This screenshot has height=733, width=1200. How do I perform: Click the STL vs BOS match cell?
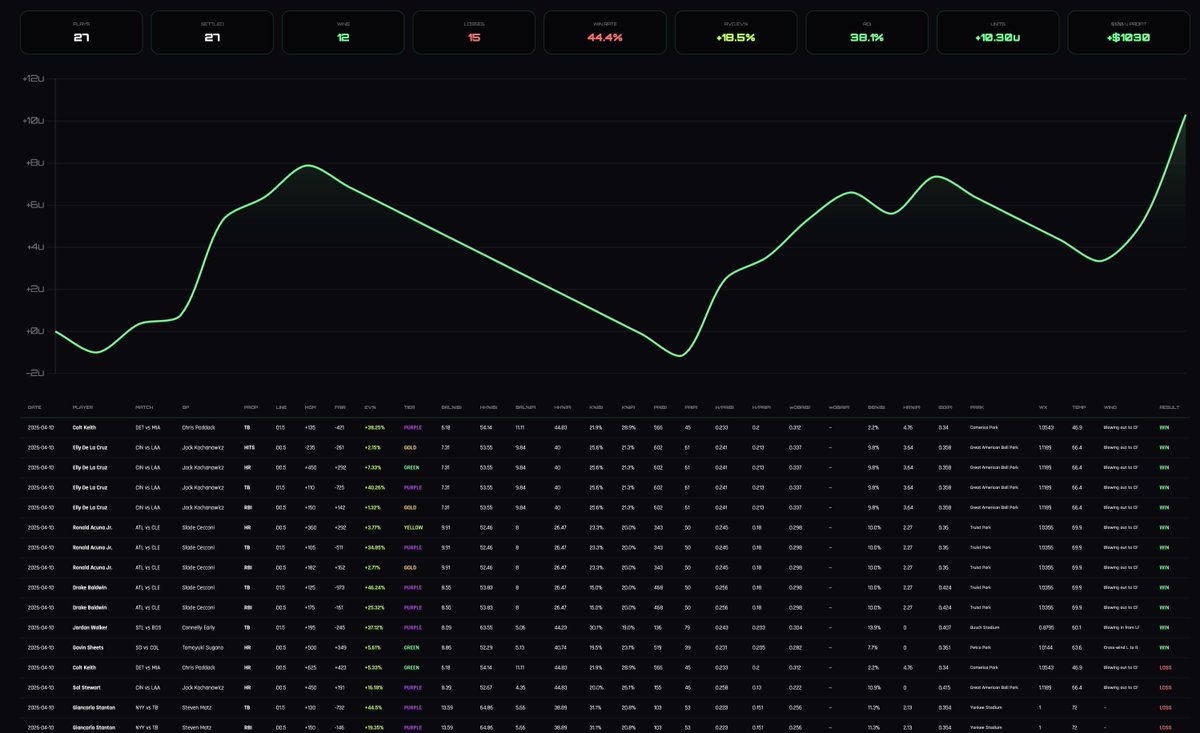coord(147,627)
